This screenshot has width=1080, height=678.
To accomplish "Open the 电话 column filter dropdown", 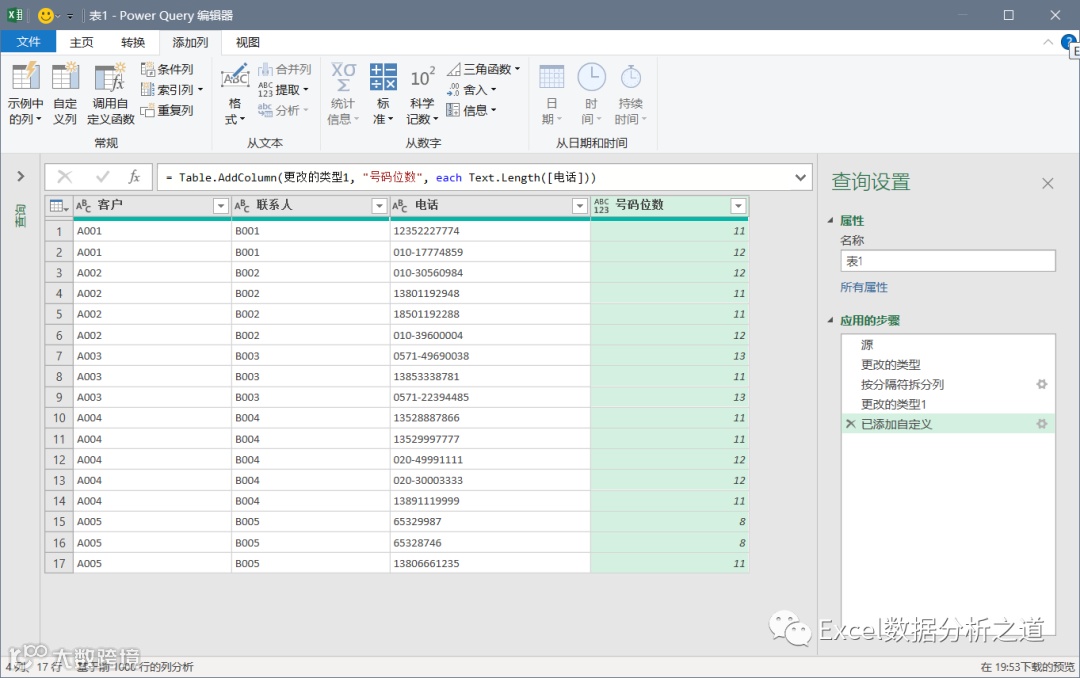I will click(580, 205).
